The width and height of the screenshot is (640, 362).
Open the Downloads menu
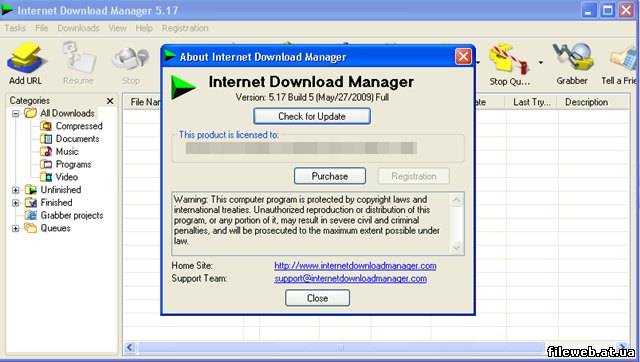pos(78,28)
